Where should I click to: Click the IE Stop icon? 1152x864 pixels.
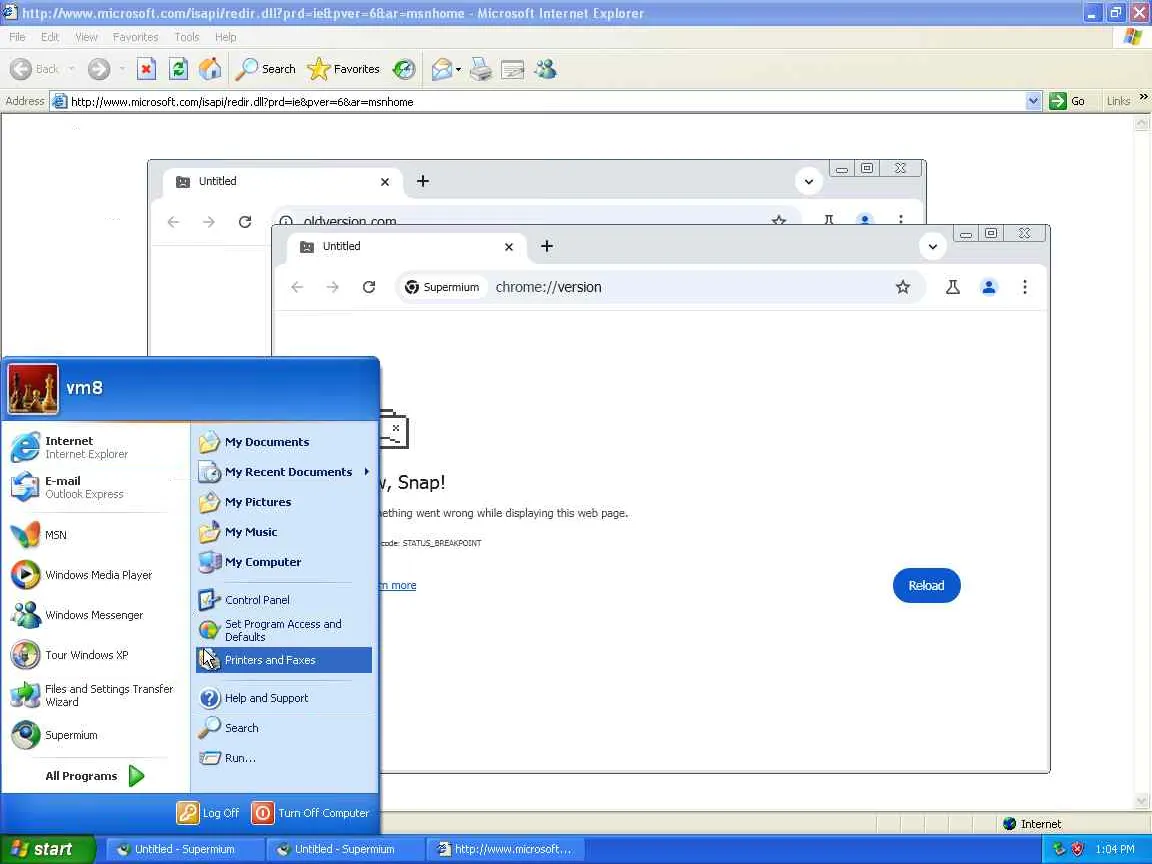[x=146, y=69]
